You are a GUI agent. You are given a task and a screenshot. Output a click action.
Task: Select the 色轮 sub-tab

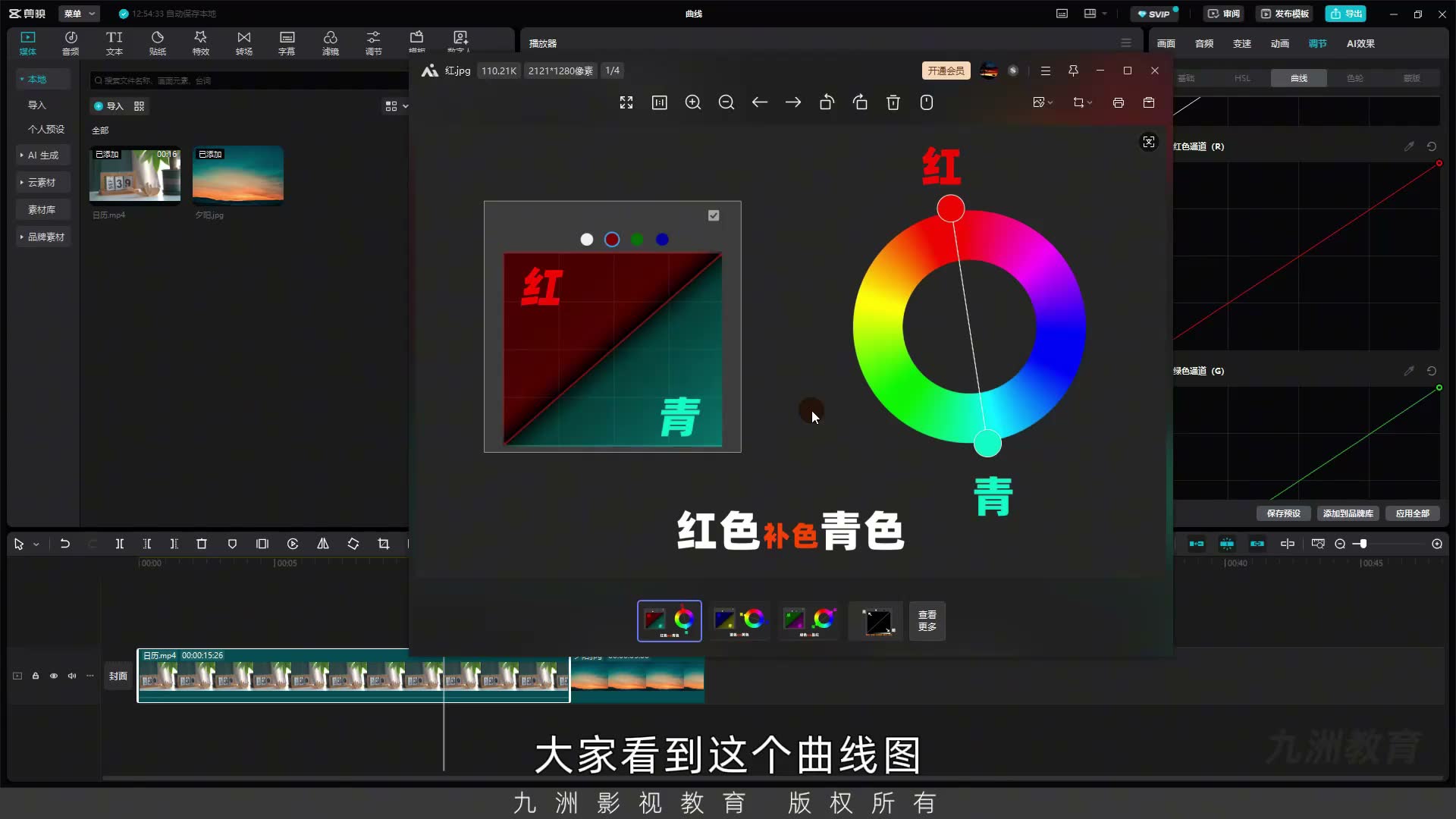pyautogui.click(x=1355, y=78)
